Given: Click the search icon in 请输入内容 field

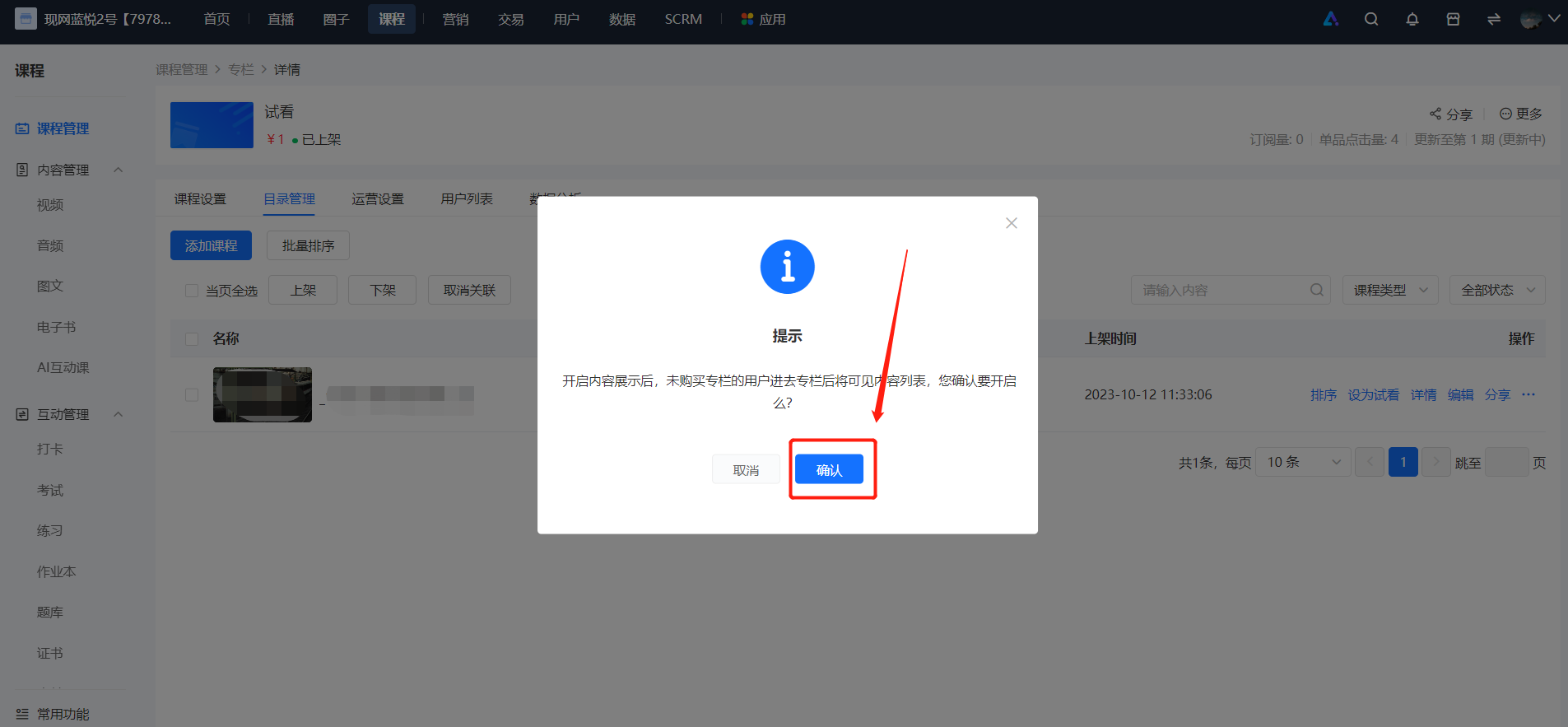Looking at the screenshot, I should [1317, 290].
